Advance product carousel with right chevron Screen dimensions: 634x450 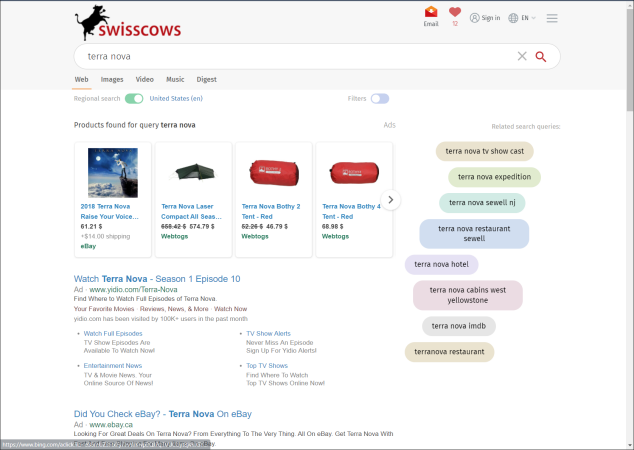pyautogui.click(x=391, y=200)
